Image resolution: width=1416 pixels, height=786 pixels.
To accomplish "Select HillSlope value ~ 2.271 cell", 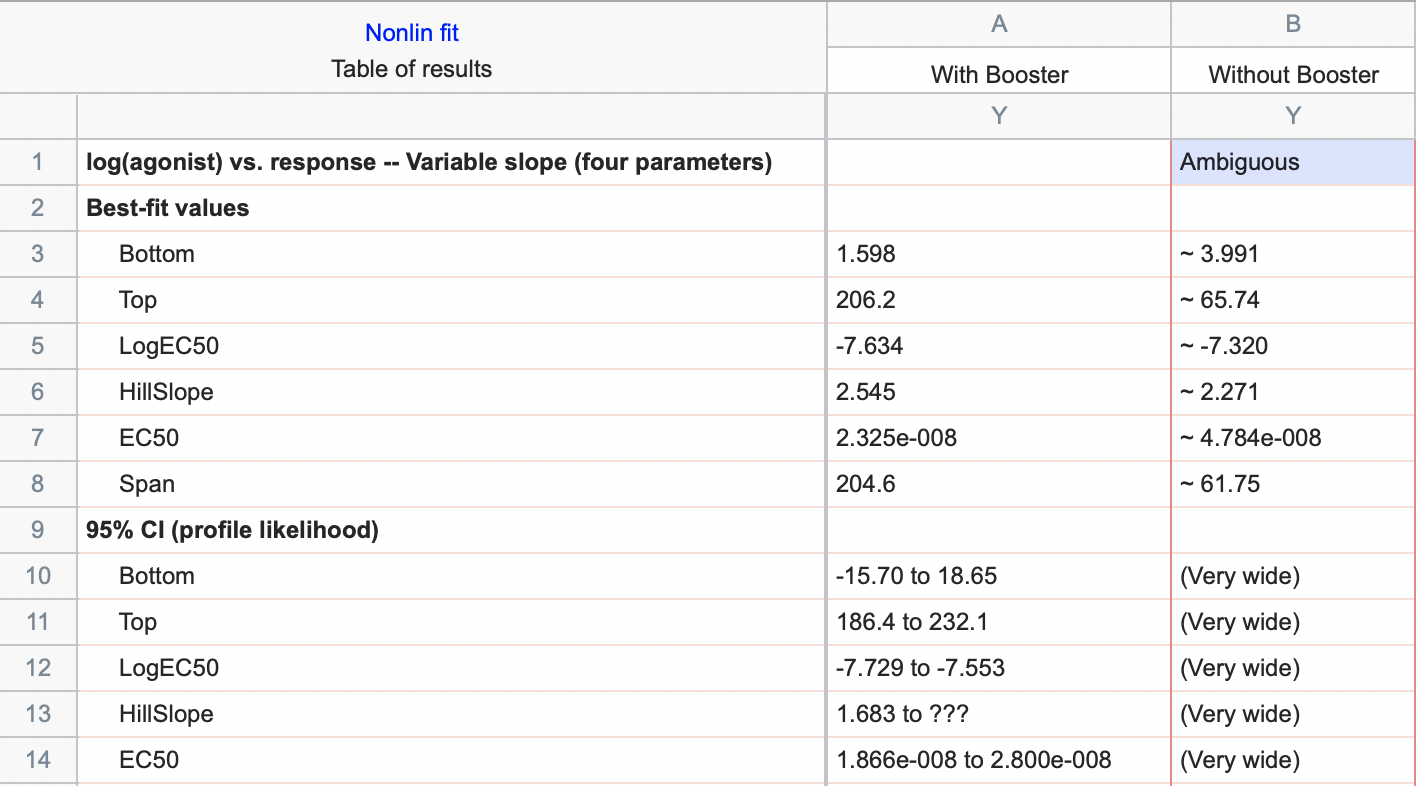I will (1293, 392).
